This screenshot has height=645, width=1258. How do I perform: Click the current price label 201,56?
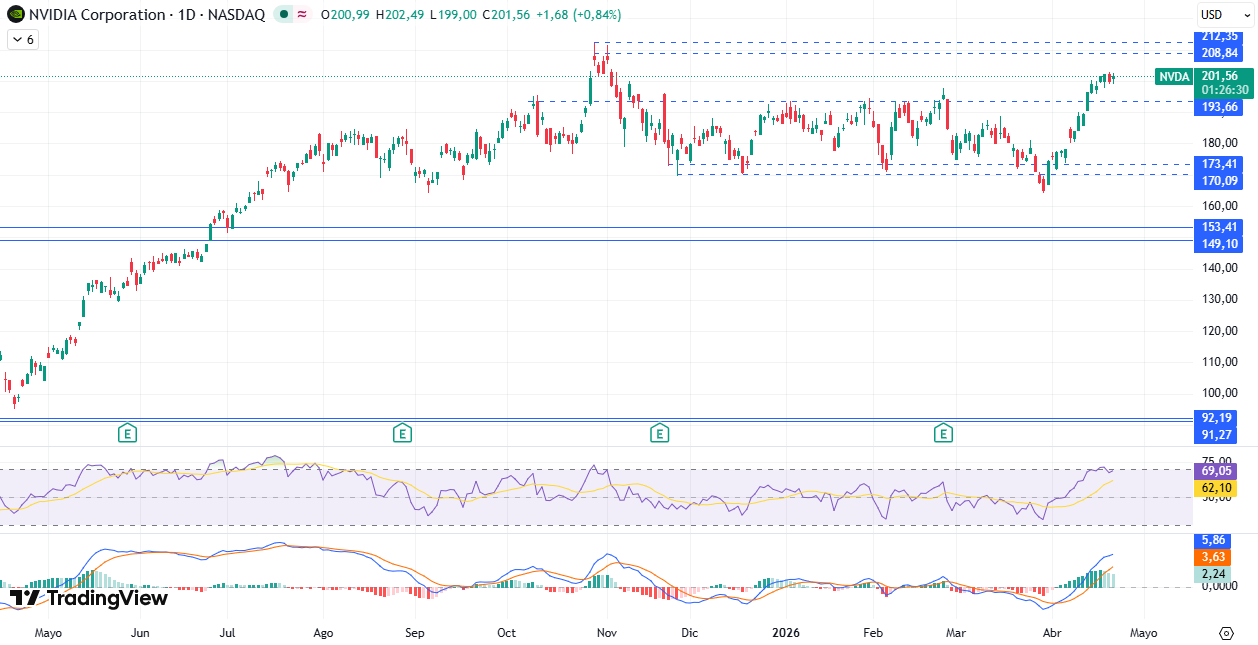[x=1219, y=76]
